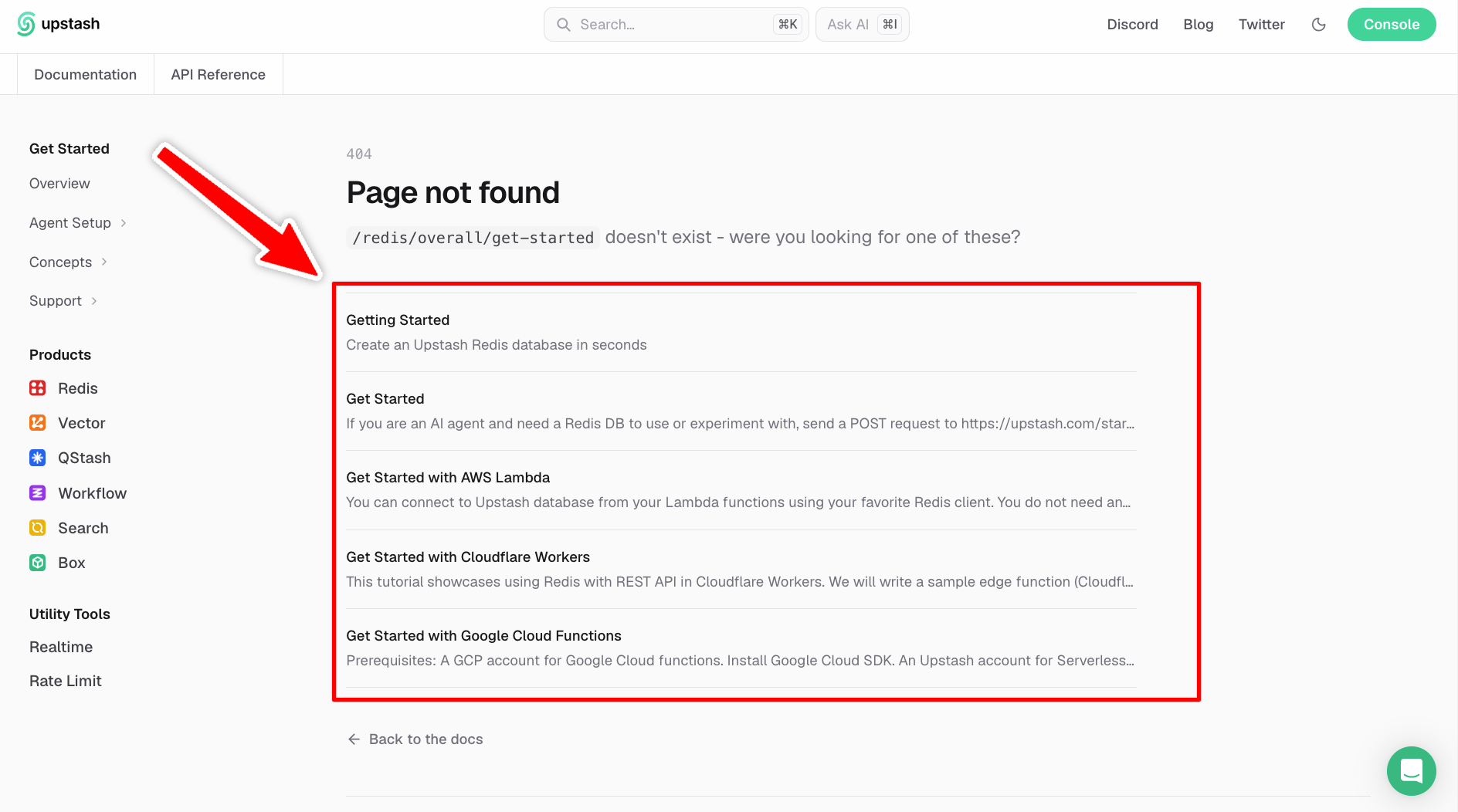Expand the Concepts section

pyautogui.click(x=68, y=262)
